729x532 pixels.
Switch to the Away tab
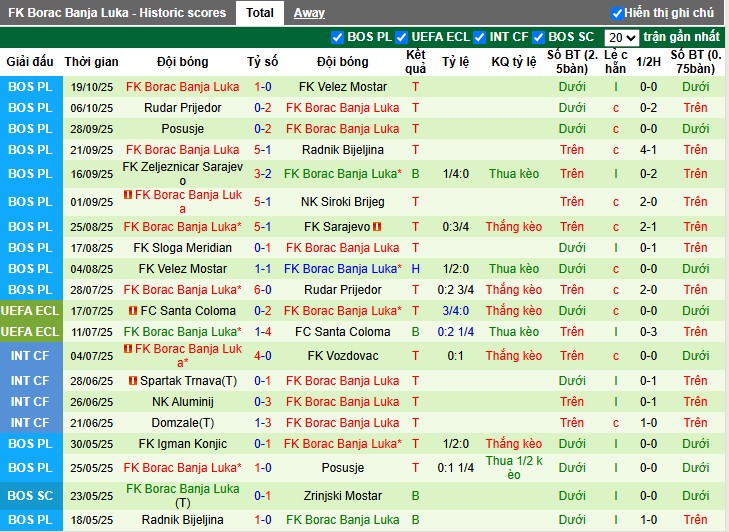point(309,13)
